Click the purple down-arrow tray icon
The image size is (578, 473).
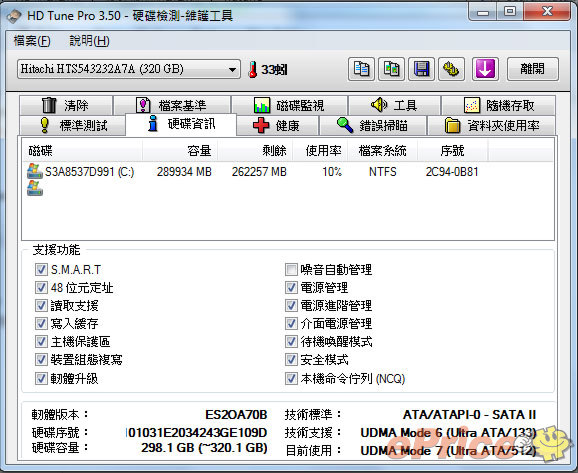coord(485,69)
